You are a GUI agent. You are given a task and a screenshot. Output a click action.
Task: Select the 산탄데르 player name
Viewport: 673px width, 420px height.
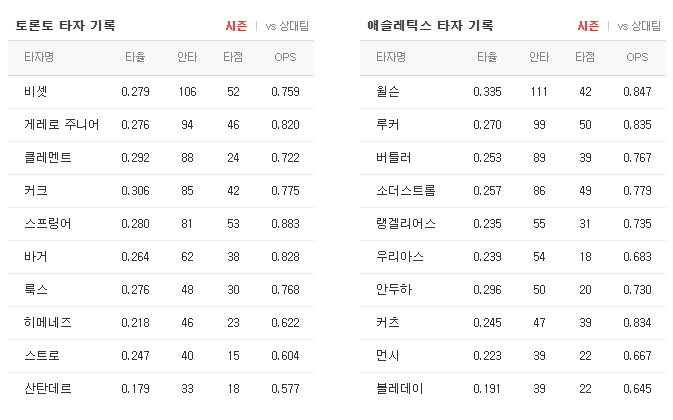point(48,389)
